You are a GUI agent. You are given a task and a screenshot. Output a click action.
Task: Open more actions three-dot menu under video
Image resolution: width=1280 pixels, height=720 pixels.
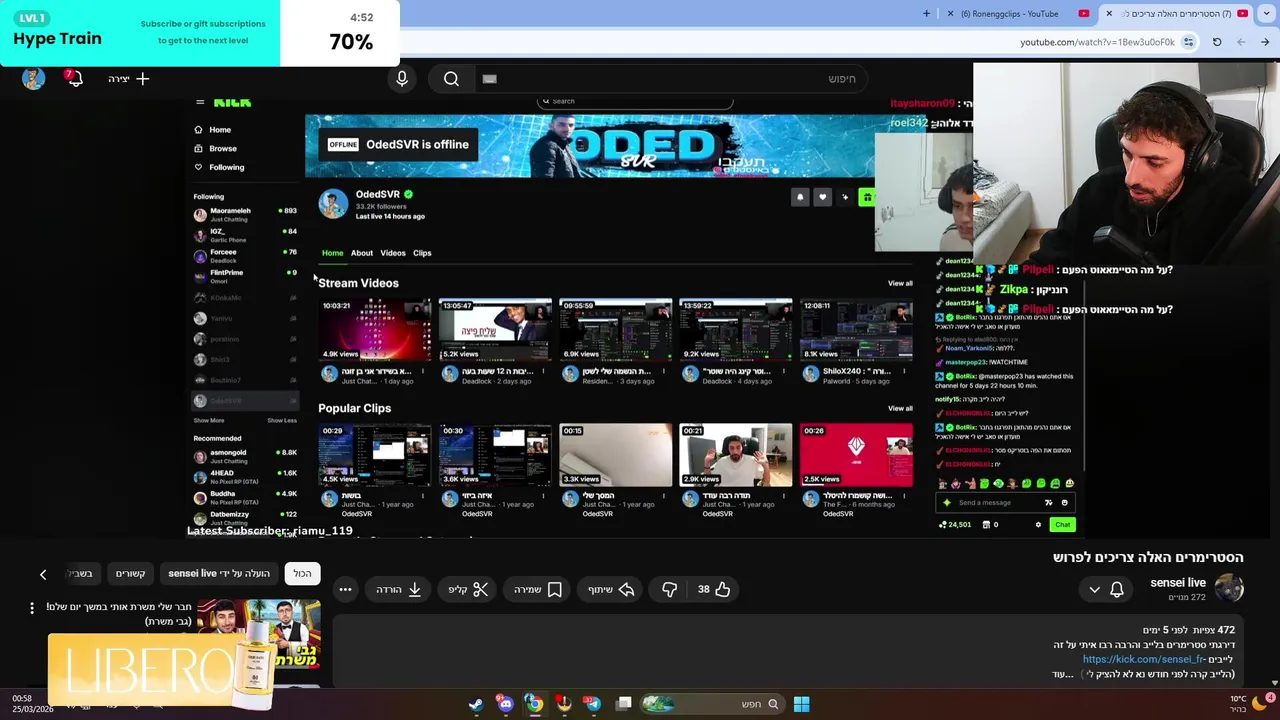coord(345,589)
